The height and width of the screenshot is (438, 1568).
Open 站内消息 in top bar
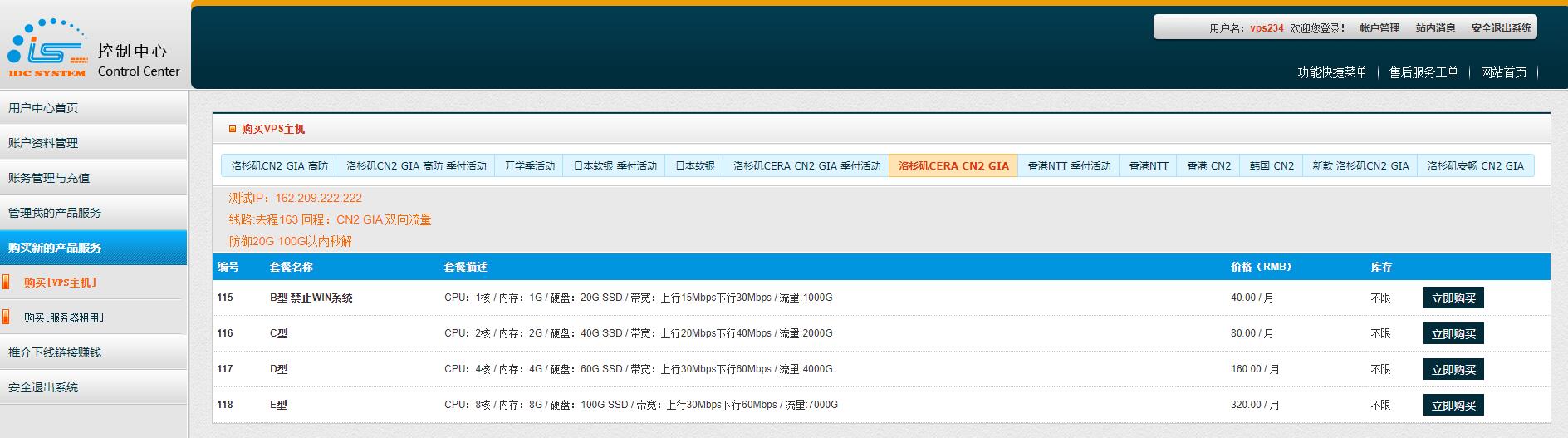(x=1435, y=28)
